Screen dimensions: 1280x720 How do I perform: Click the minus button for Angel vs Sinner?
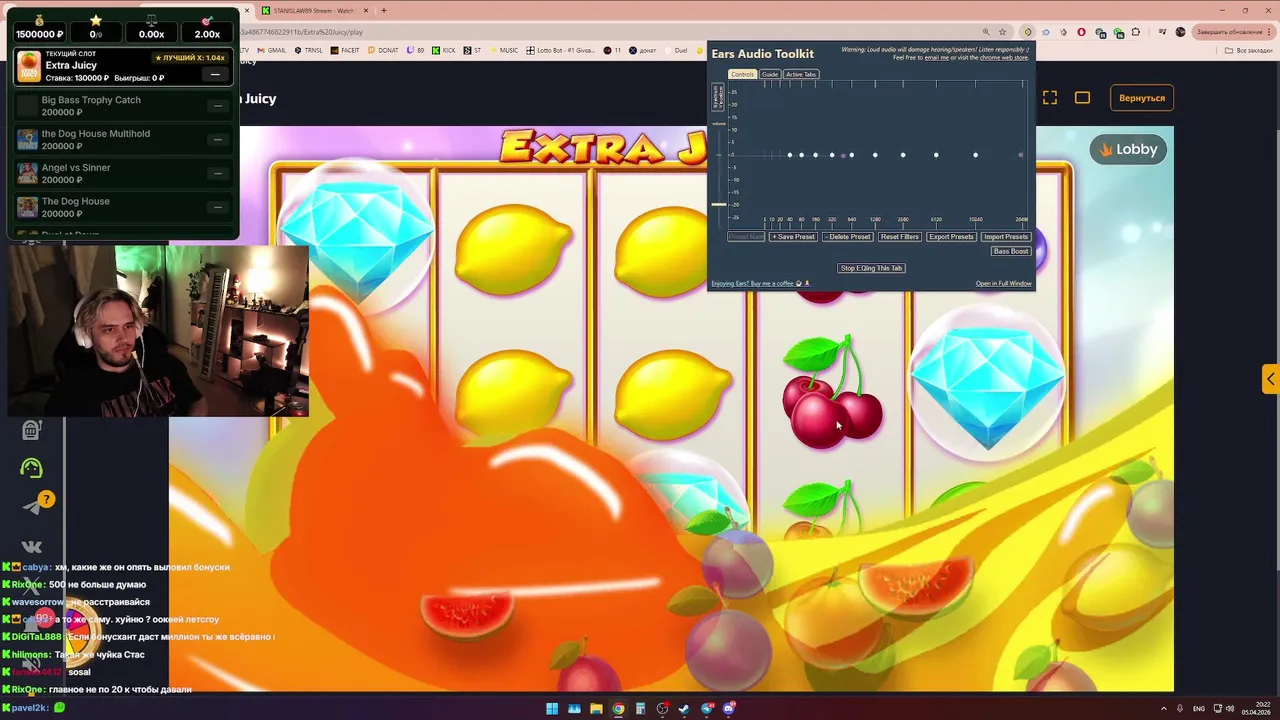click(x=217, y=173)
